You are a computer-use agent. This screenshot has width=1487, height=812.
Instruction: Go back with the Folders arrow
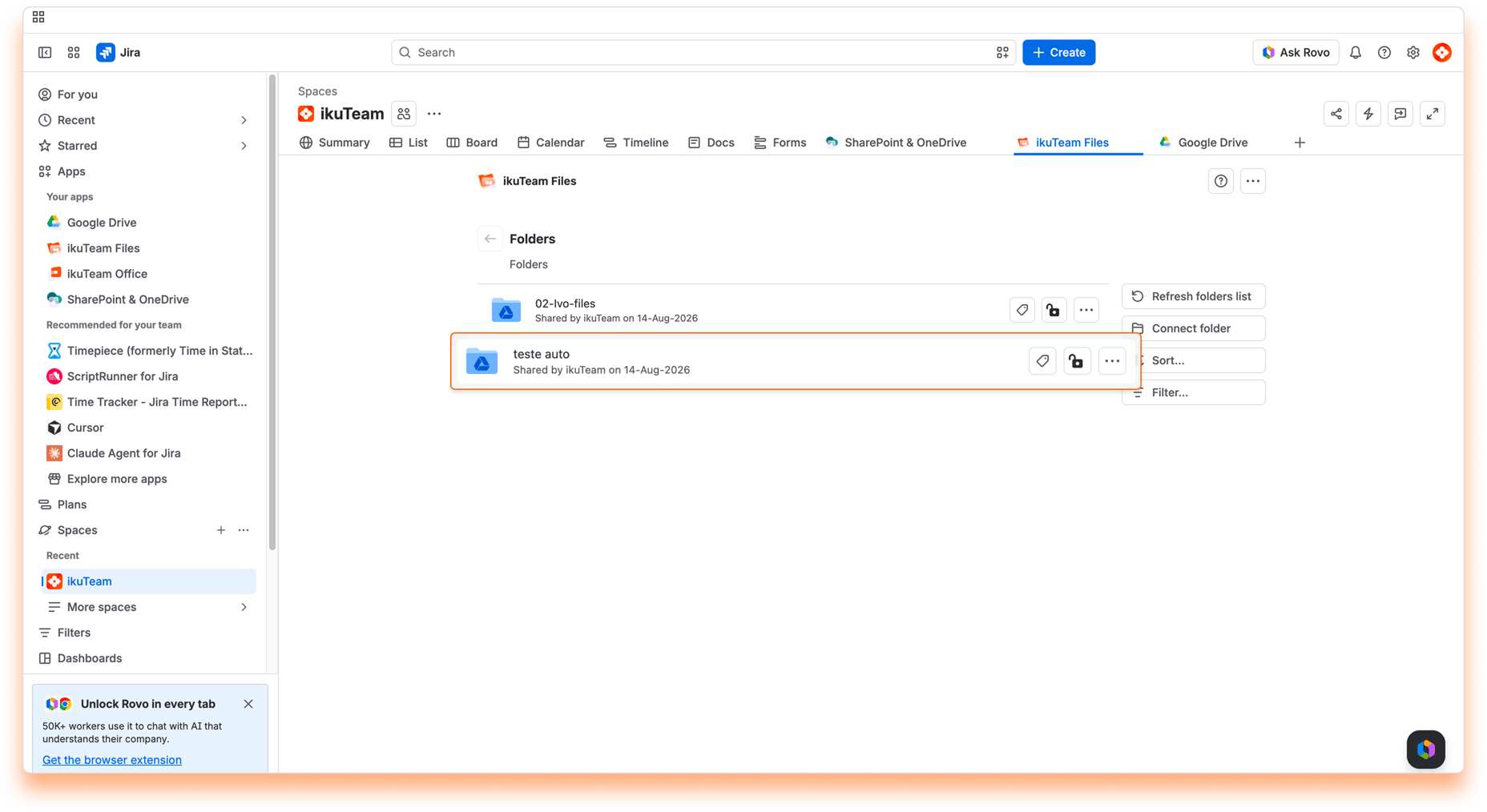(490, 239)
